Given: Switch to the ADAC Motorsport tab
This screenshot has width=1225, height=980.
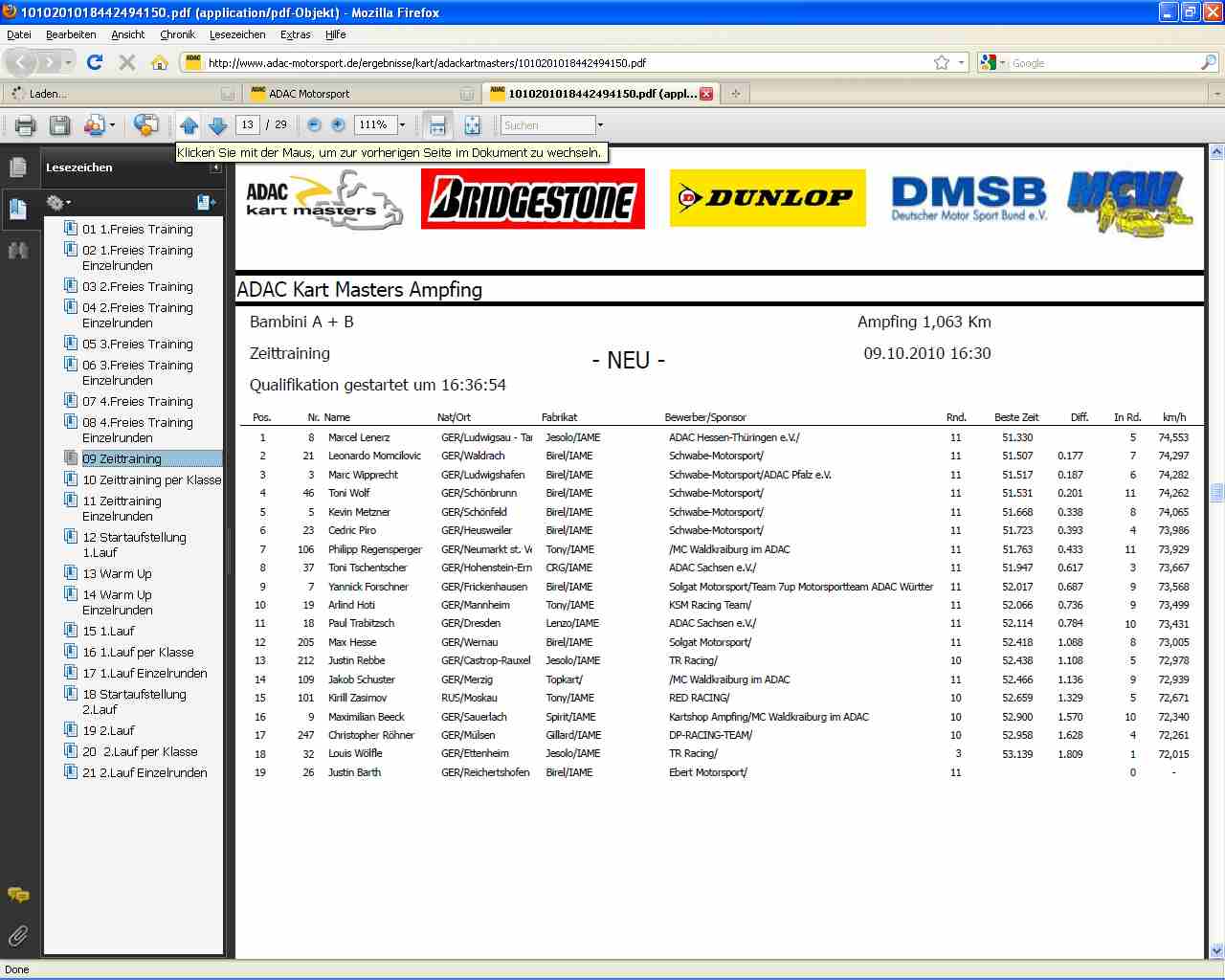Looking at the screenshot, I should tap(360, 94).
